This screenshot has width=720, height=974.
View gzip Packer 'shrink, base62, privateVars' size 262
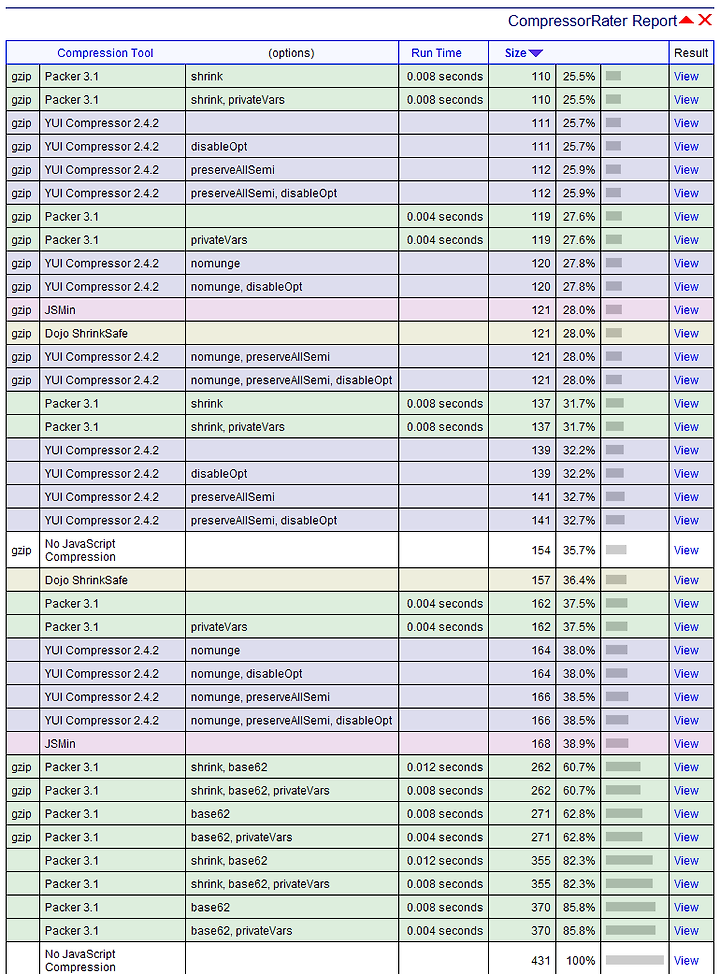point(686,791)
